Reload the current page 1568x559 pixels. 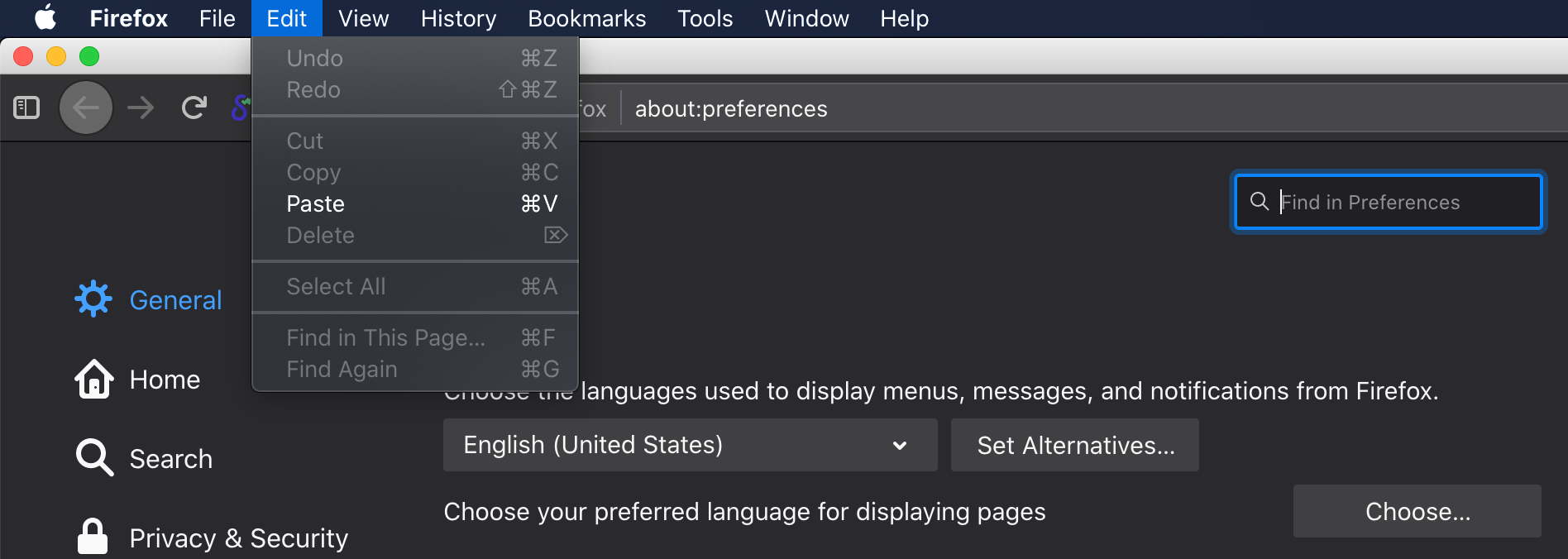[194, 107]
